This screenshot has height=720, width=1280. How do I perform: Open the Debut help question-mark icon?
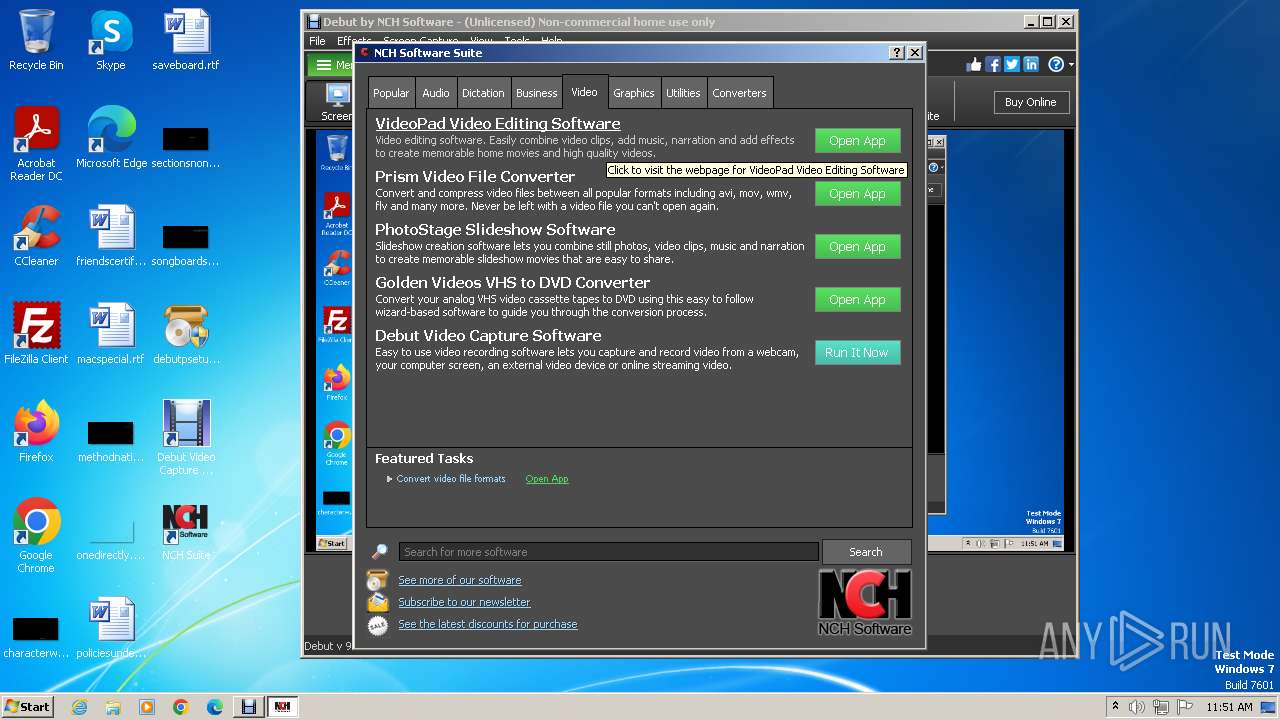pyautogui.click(x=1056, y=64)
